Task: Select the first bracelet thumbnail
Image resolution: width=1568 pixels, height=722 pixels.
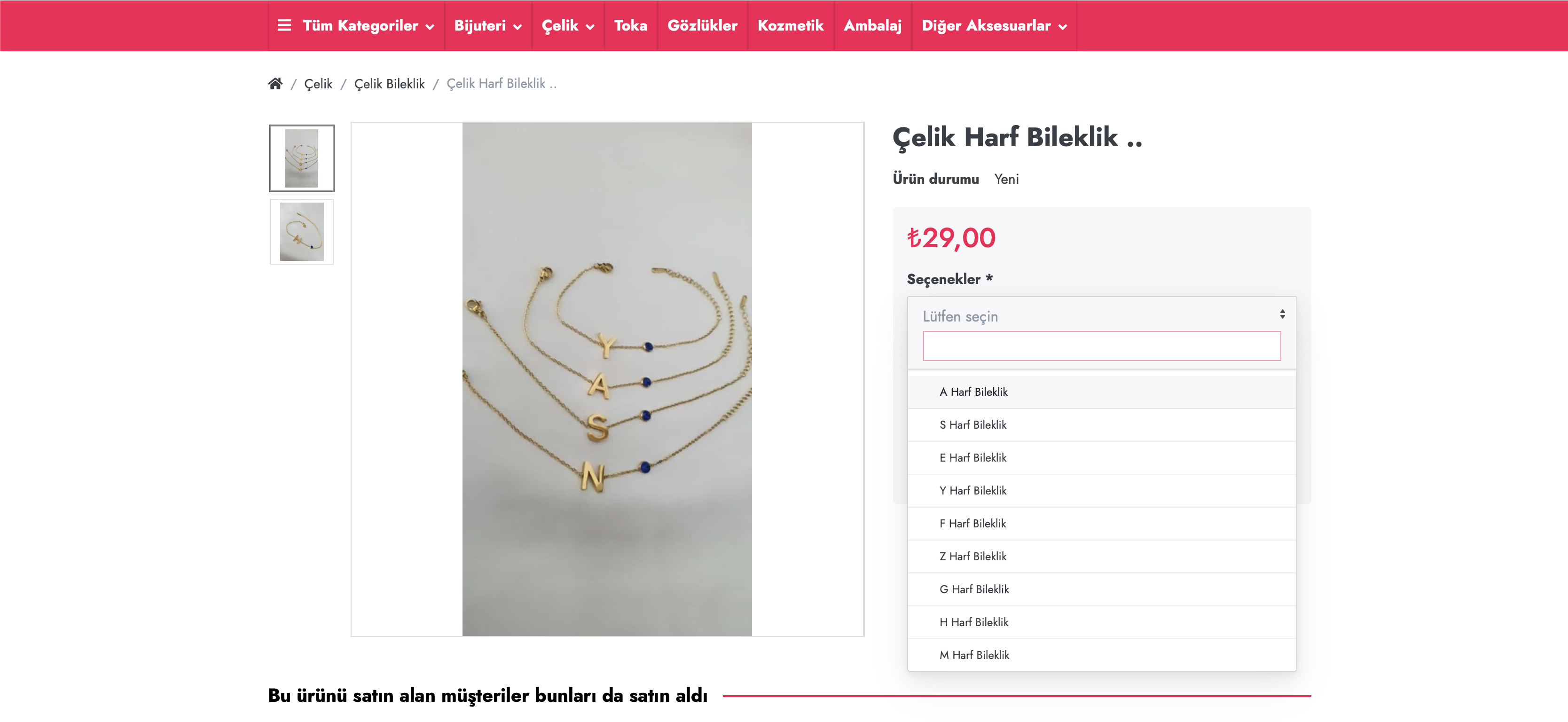Action: click(302, 158)
